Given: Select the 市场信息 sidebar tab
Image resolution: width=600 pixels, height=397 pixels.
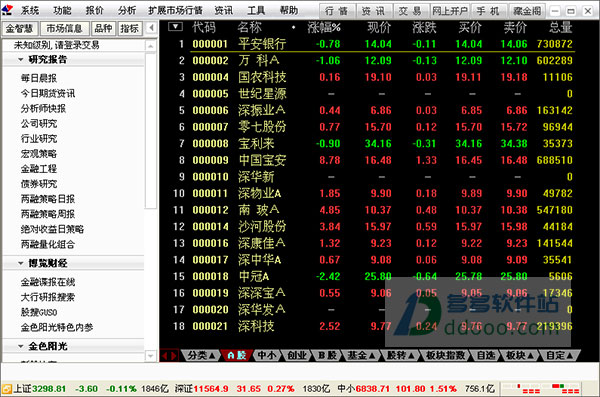Looking at the screenshot, I should pyautogui.click(x=64, y=28).
